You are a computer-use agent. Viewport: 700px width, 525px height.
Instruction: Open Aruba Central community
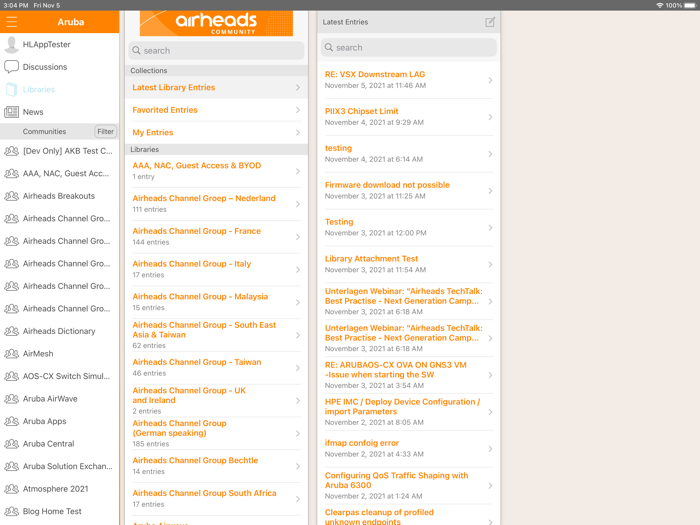coord(60,444)
